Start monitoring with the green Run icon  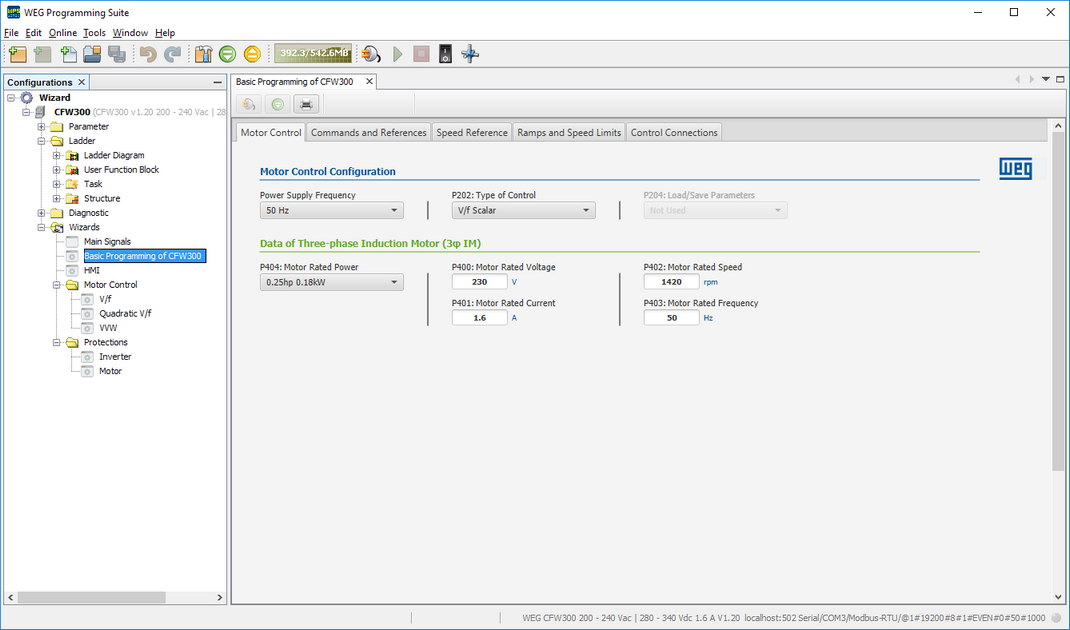(397, 53)
